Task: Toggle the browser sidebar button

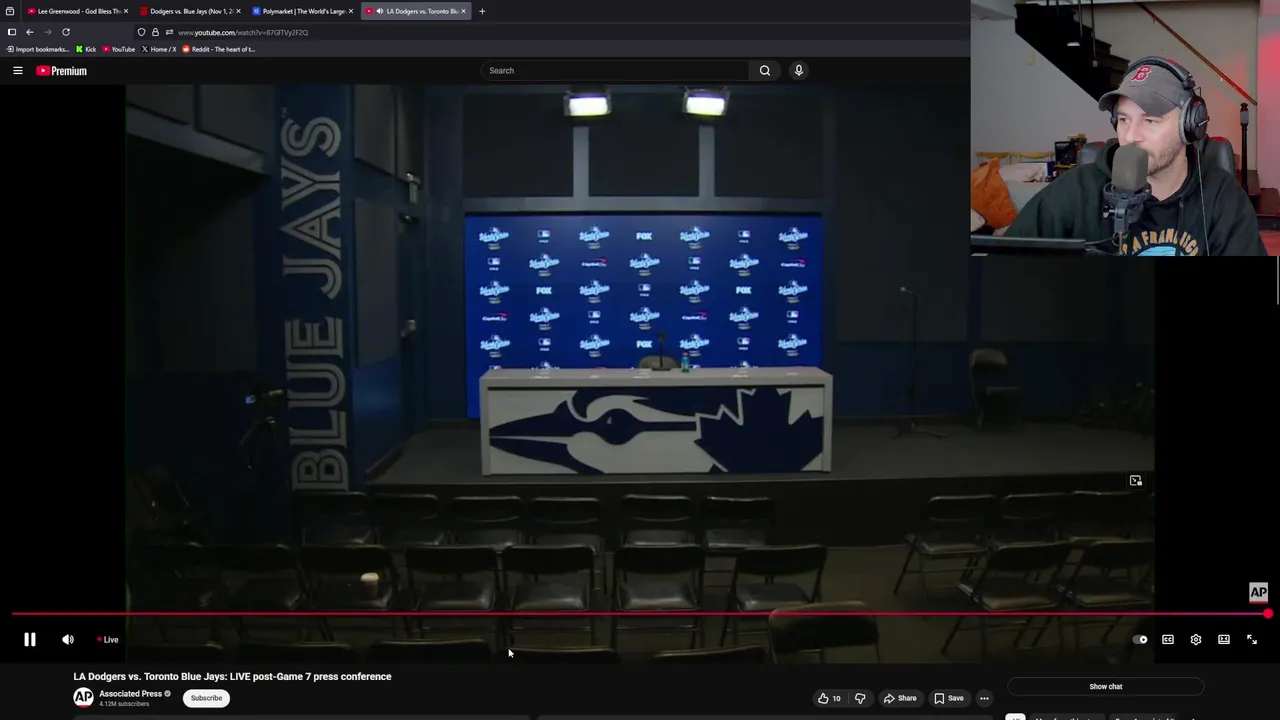Action: pos(11,32)
